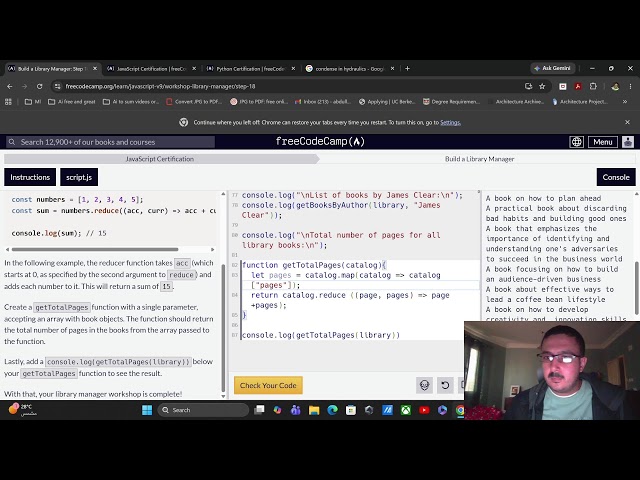640x480 pixels.
Task: Open Ai to sum videos bookmark folder
Action: (131, 102)
